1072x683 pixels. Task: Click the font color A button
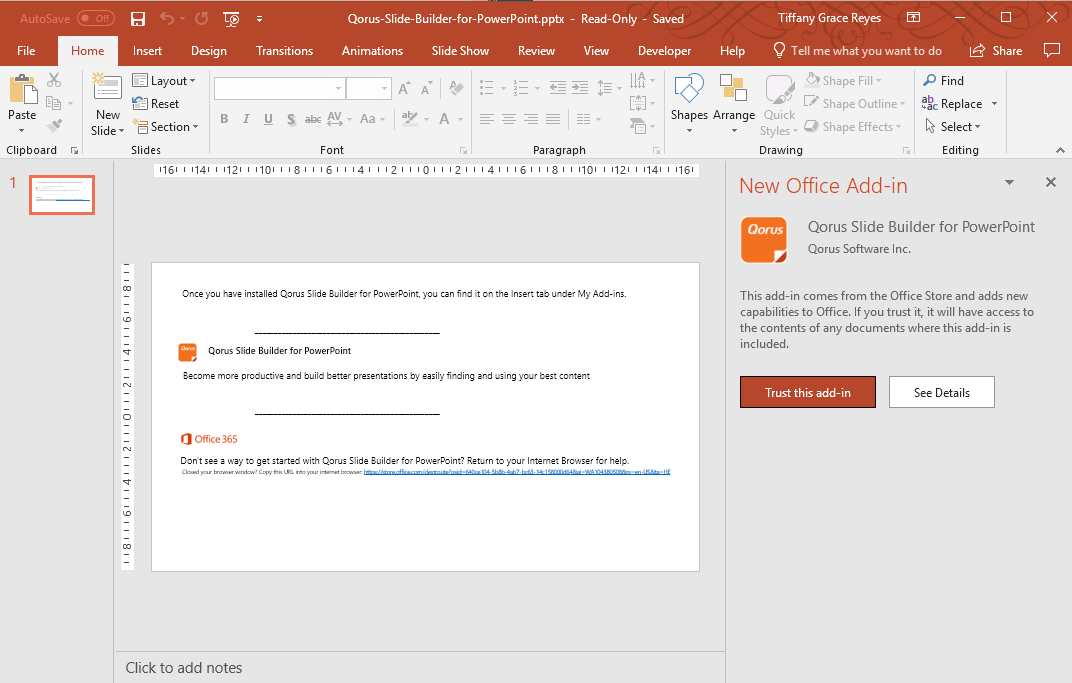coord(444,119)
